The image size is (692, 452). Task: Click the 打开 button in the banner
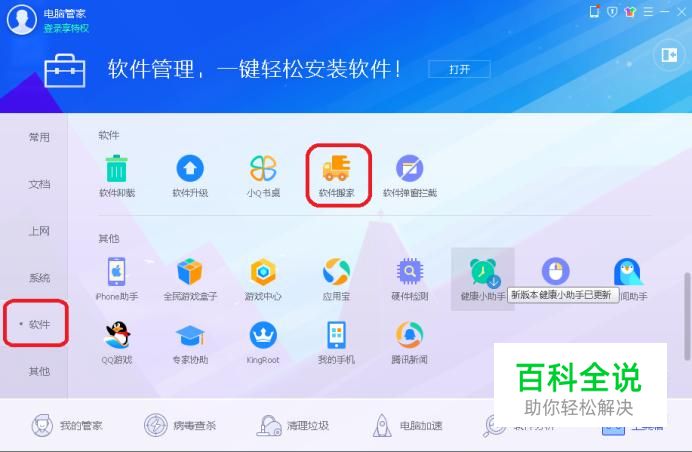(459, 69)
